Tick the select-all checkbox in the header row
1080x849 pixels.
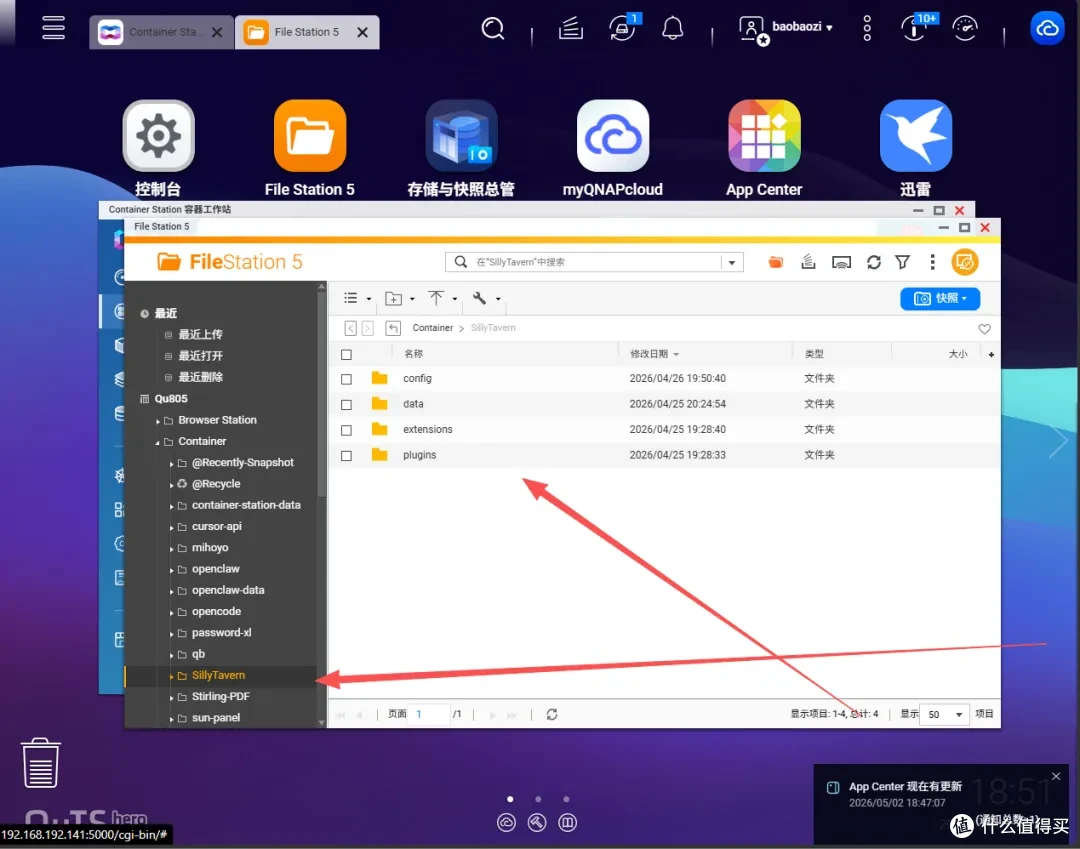click(x=346, y=355)
